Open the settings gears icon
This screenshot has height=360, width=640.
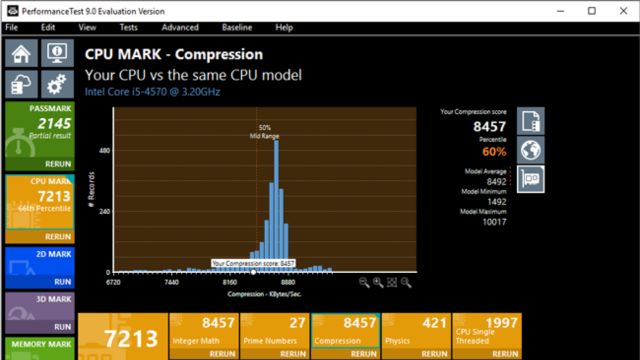(x=58, y=84)
